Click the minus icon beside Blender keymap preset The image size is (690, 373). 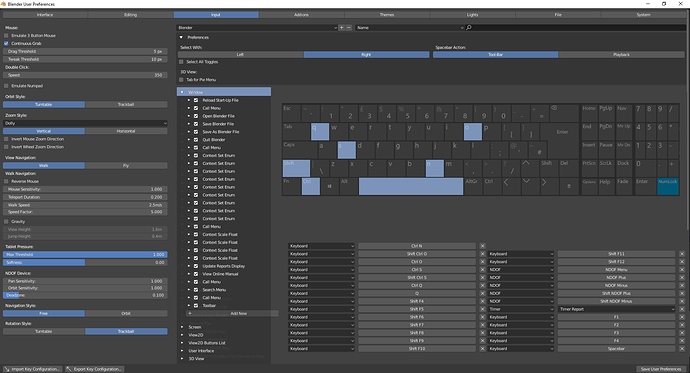(349, 27)
